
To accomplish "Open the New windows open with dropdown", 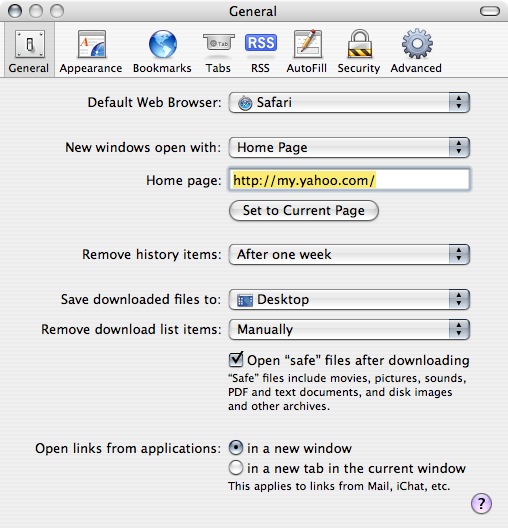I will [x=349, y=147].
